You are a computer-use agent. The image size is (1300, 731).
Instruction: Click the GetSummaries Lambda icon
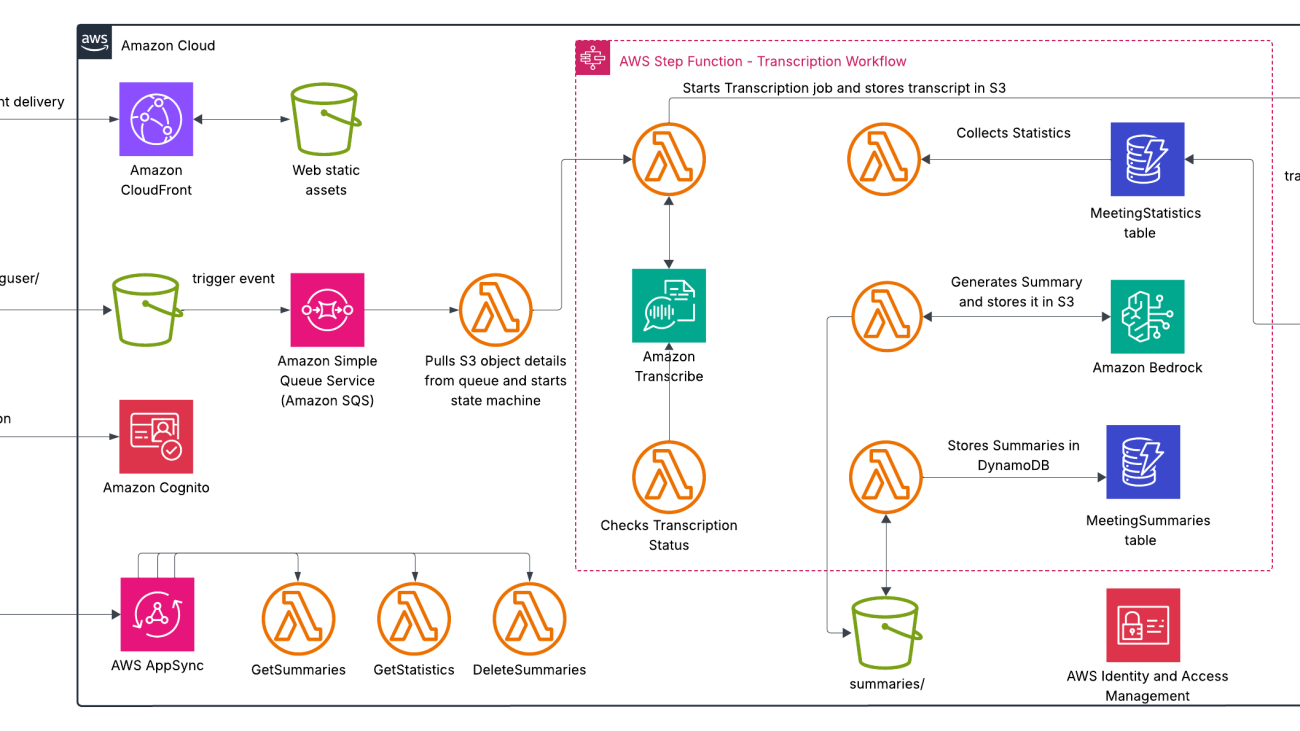298,618
